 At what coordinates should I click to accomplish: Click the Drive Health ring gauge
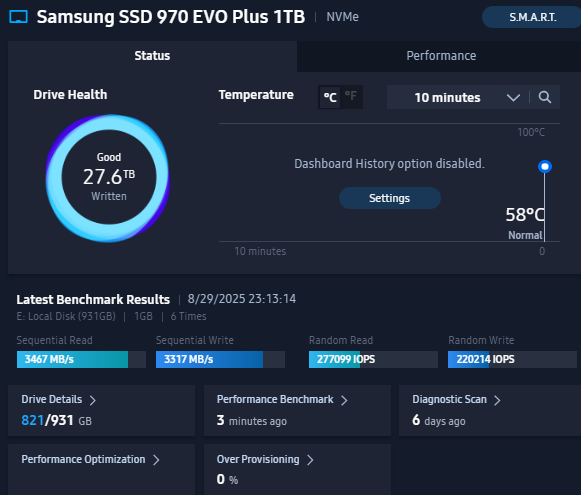point(108,178)
